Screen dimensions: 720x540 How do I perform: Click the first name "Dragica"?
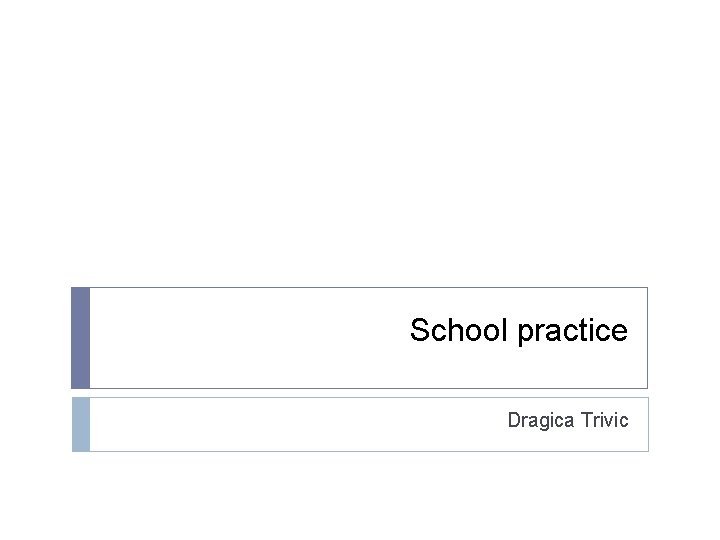[541, 420]
